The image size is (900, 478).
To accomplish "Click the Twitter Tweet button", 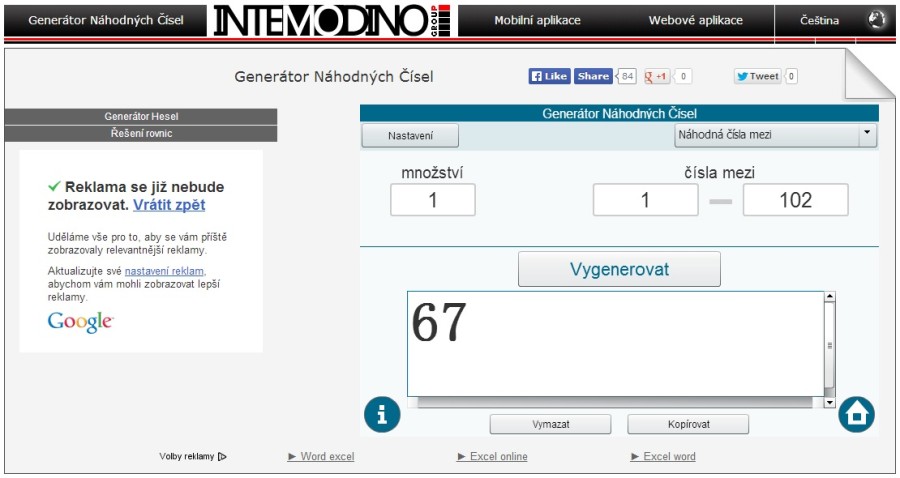I will 757,76.
